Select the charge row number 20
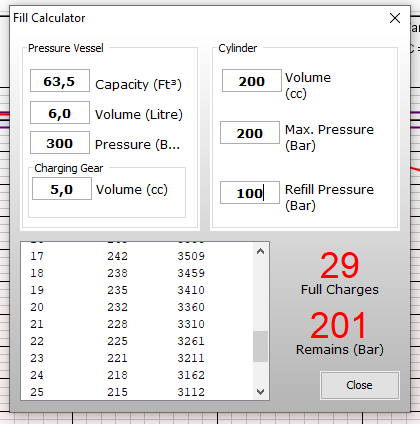The height and width of the screenshot is (424, 420). pyautogui.click(x=37, y=307)
